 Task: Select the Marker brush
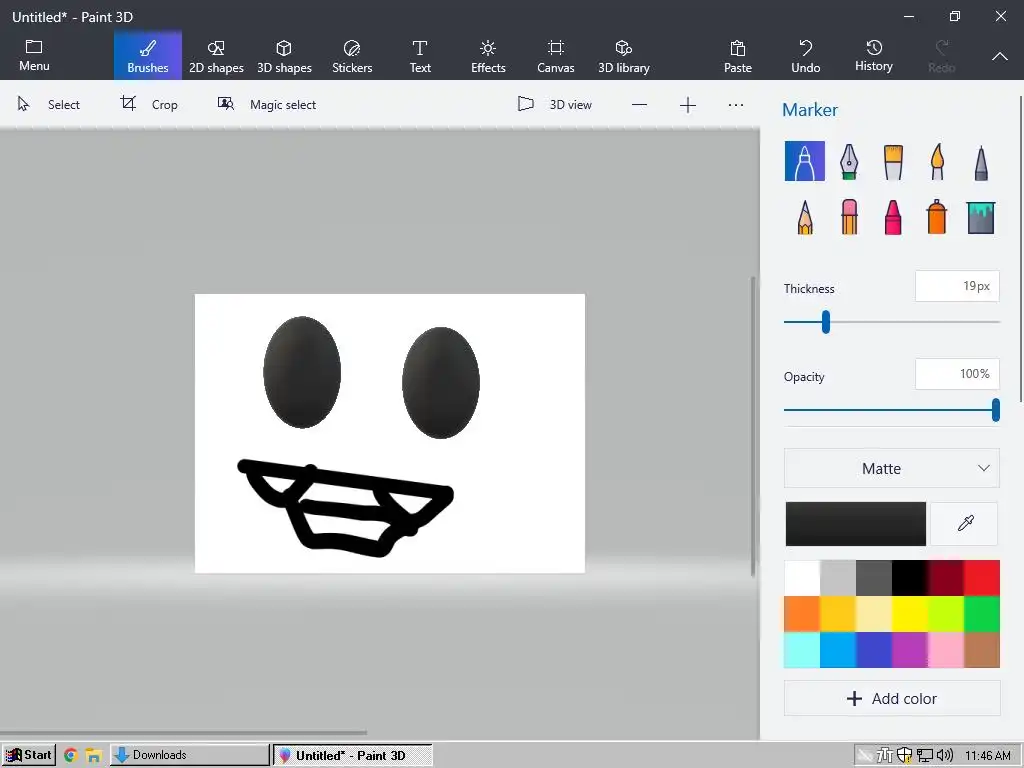coord(805,161)
